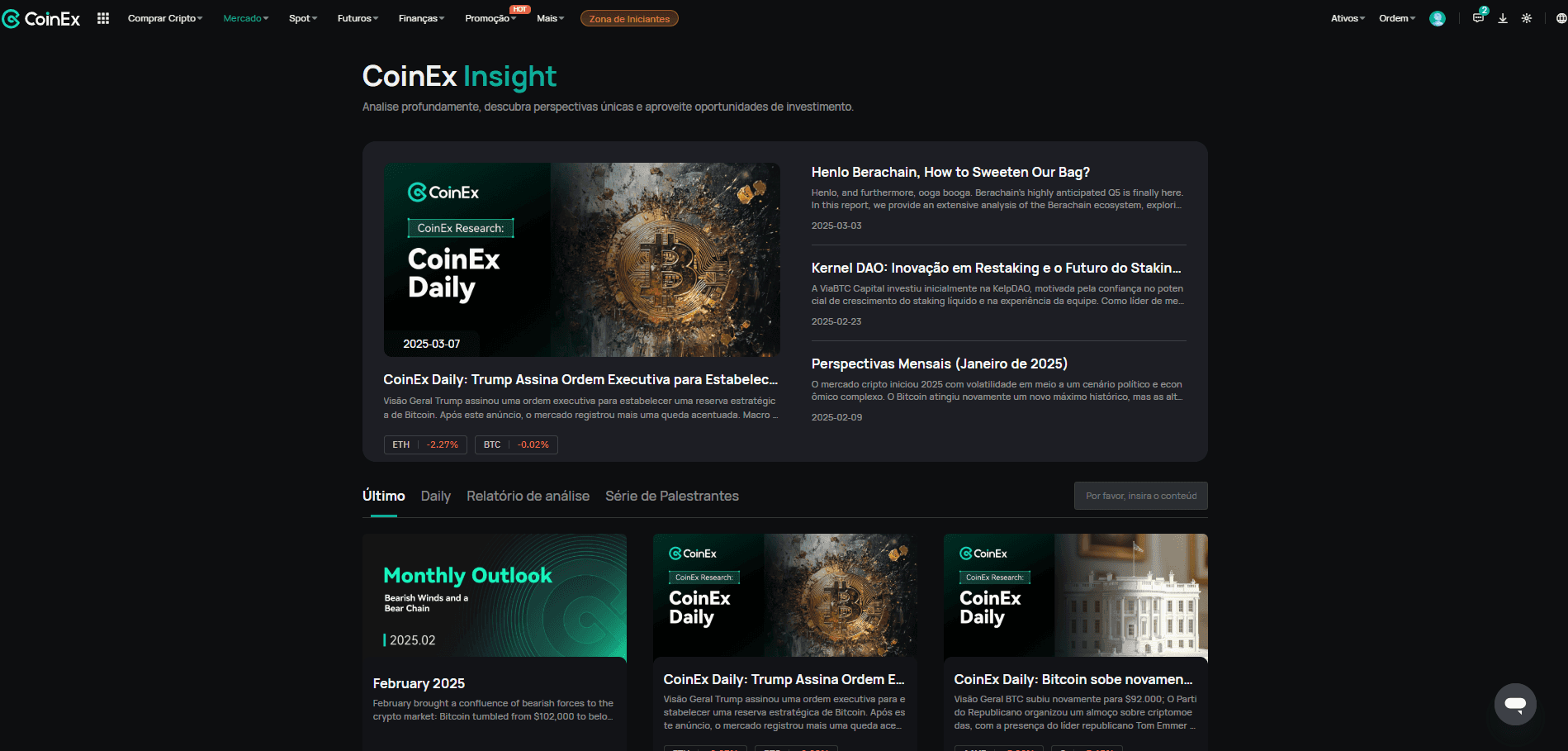Click the Zona de Iniciantes button
1568x751 pixels.
tap(629, 18)
